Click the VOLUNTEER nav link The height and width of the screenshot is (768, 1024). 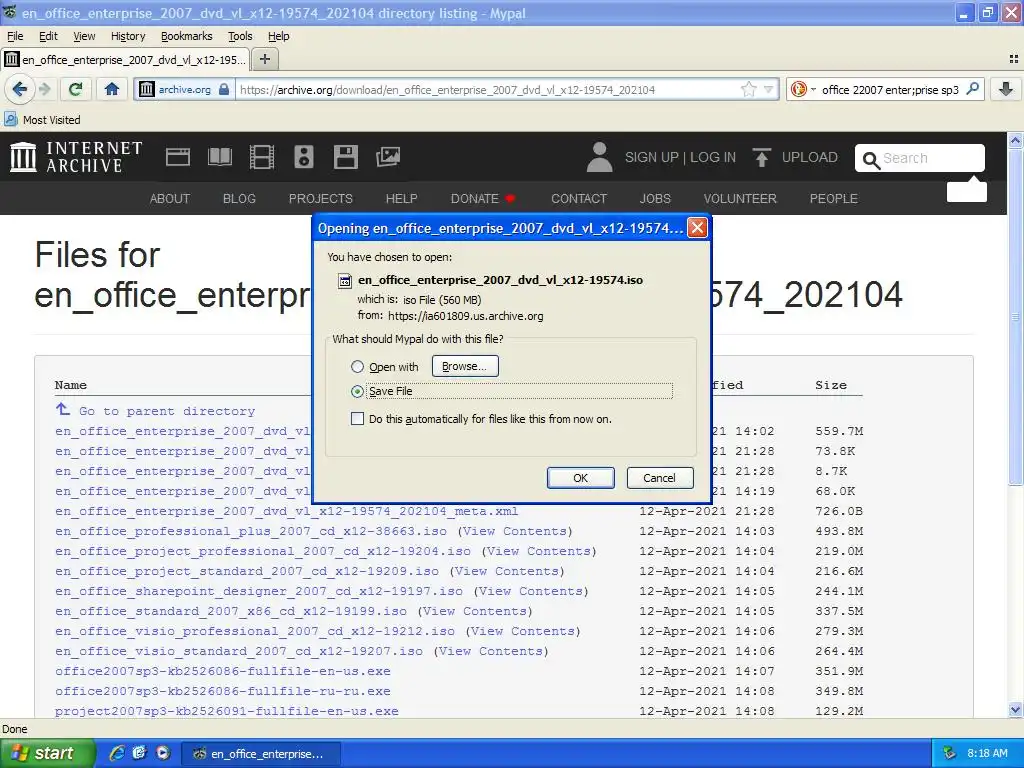(x=740, y=199)
